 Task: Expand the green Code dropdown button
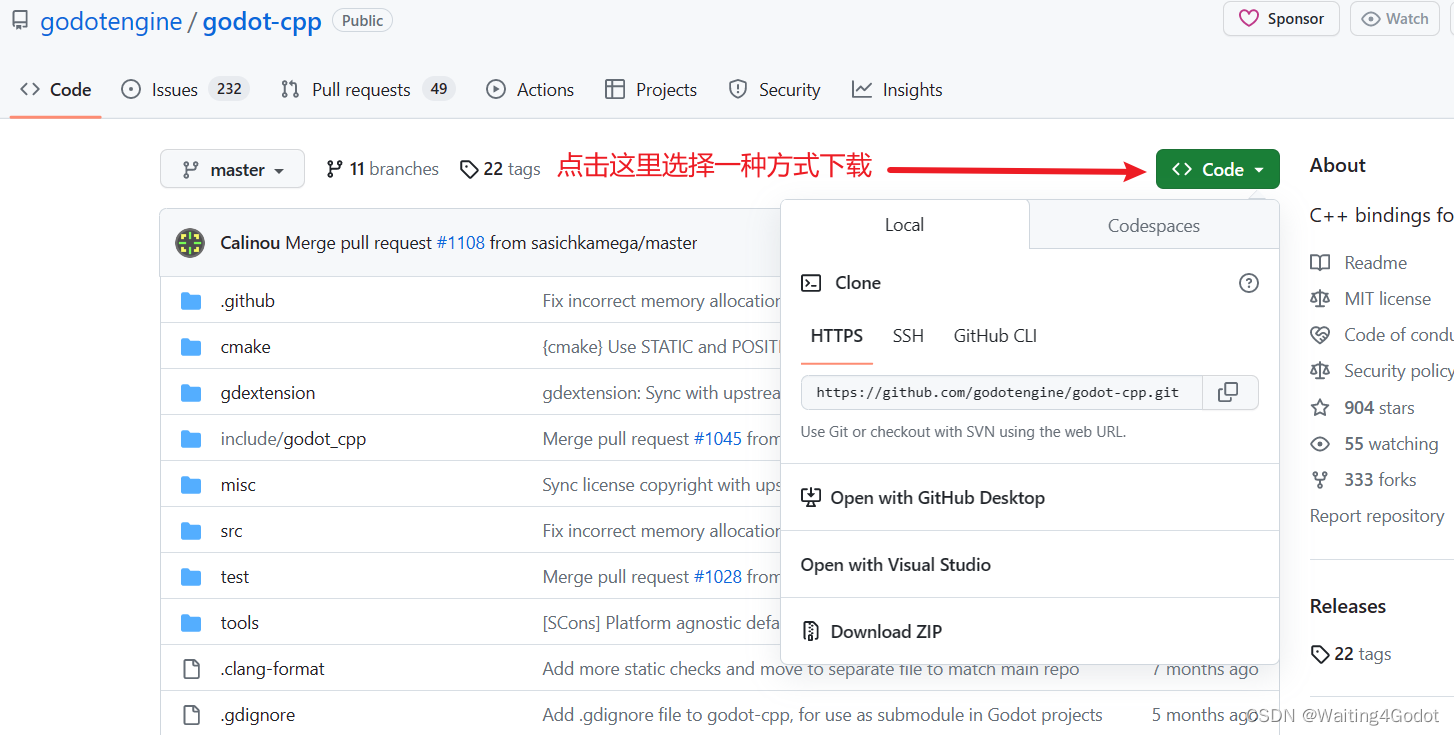tap(1217, 168)
